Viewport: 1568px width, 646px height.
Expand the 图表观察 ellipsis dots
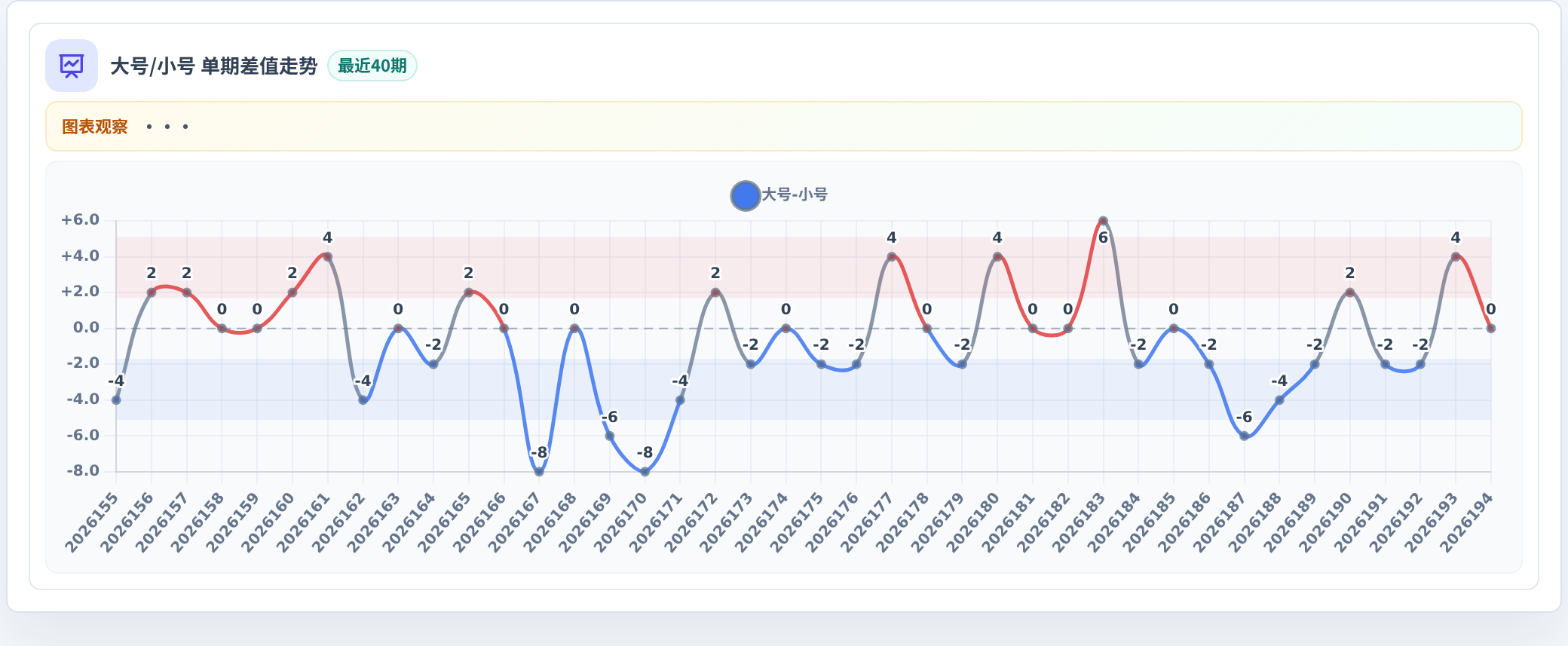pyautogui.click(x=167, y=127)
